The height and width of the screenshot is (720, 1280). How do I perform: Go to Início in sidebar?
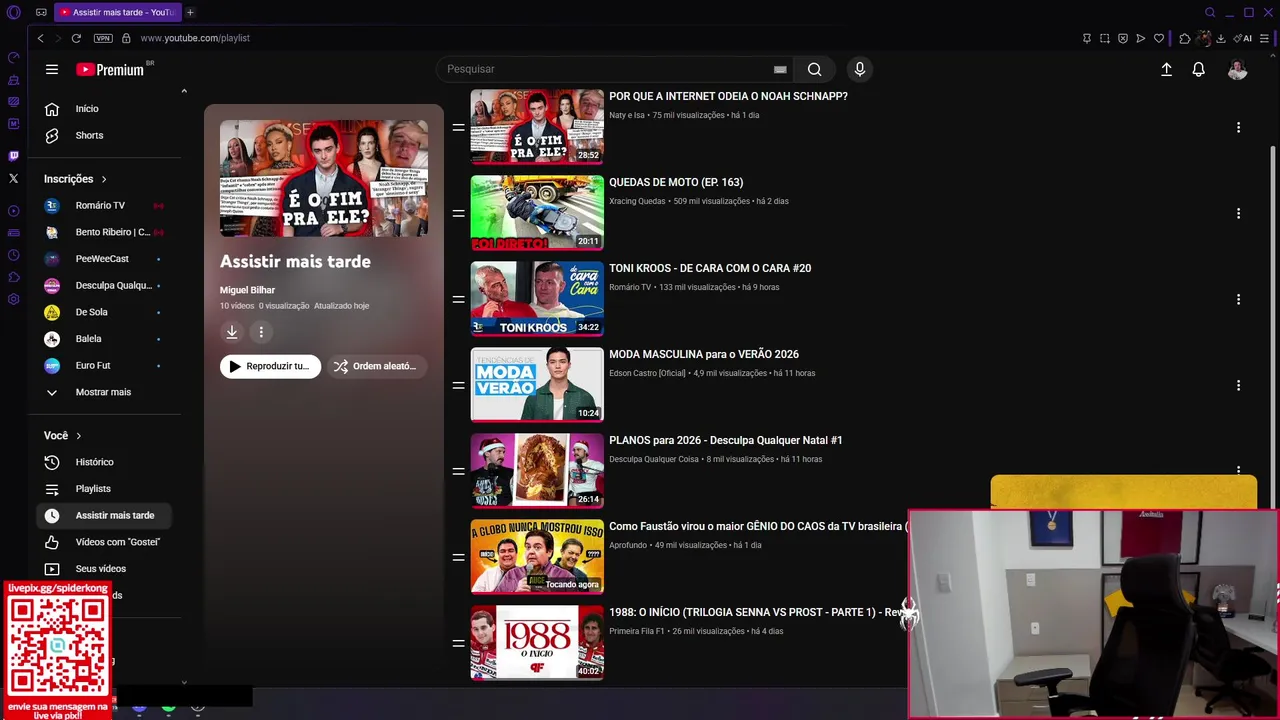tap(103, 109)
